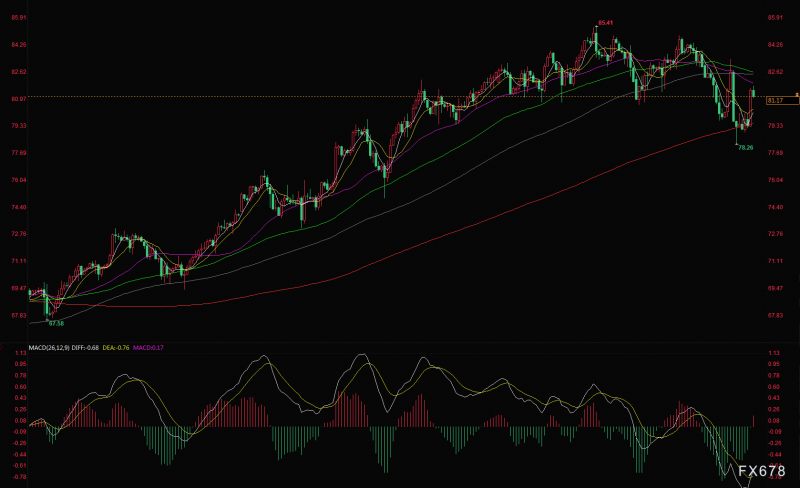Viewport: 800px width, 488px height.
Task: Click -0.26 on the left MACD axis
Action: coord(20,443)
